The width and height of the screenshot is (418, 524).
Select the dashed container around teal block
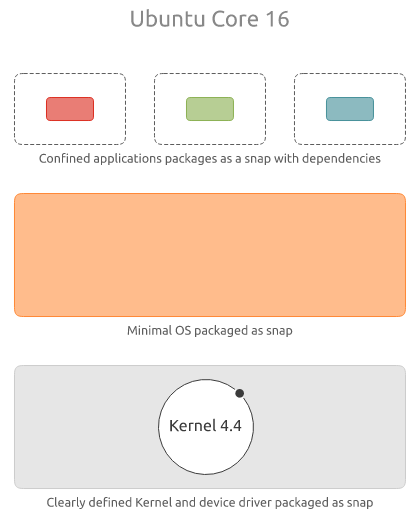pyautogui.click(x=350, y=109)
